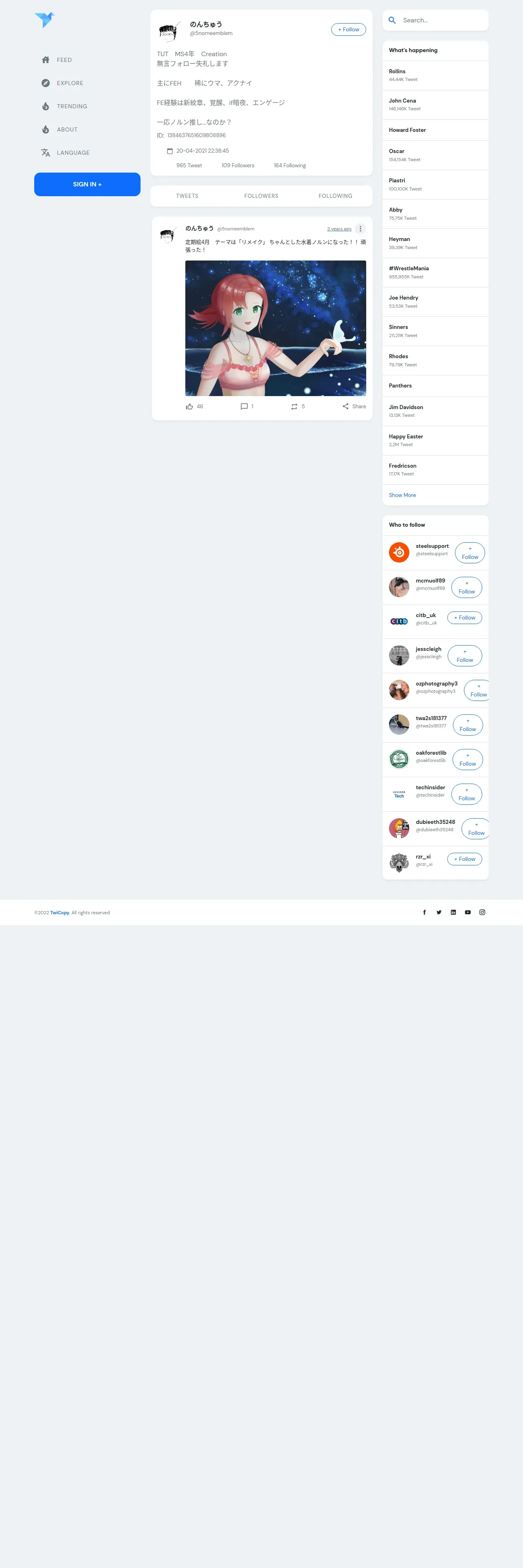This screenshot has width=523, height=1568.
Task: Click the SIGN IN + button
Action: [x=87, y=184]
